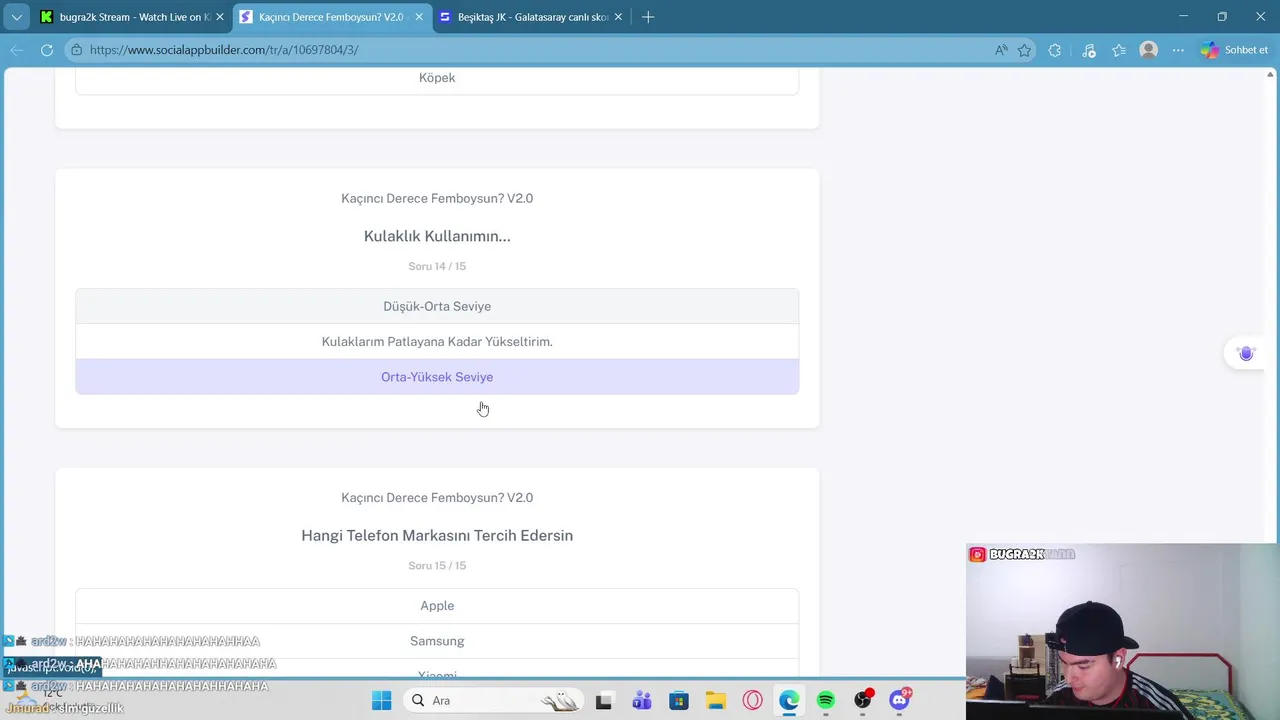Open Microsoft Store from the taskbar
Viewport: 1280px width, 720px height.
coord(678,701)
